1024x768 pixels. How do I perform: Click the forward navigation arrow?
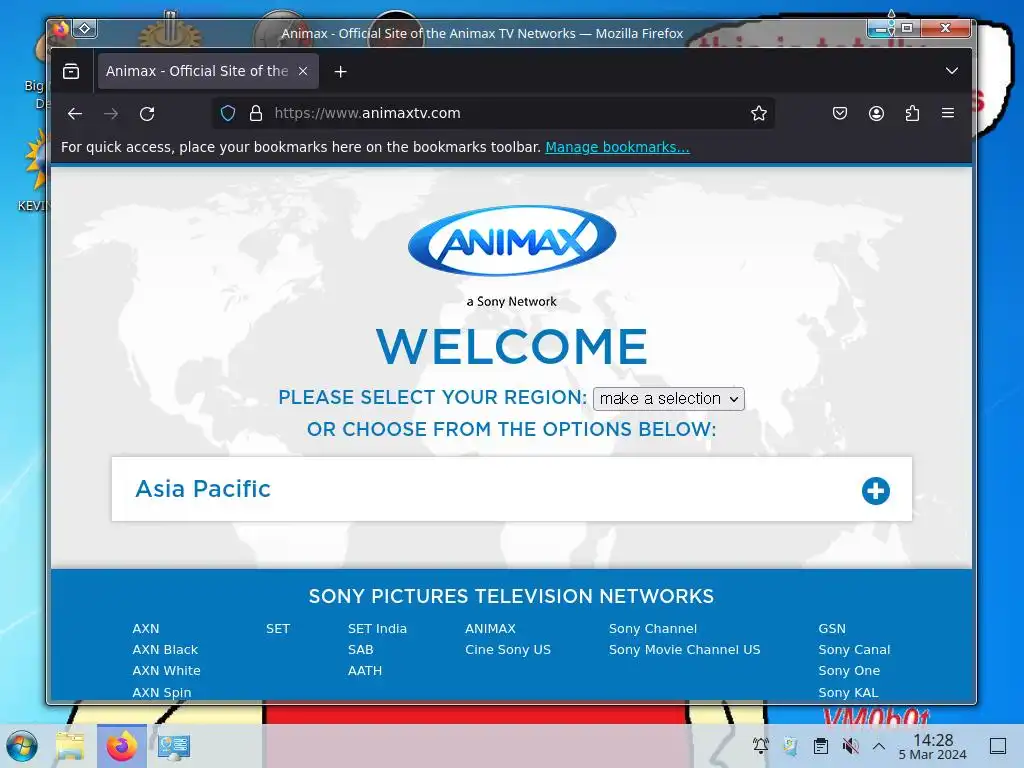(x=111, y=114)
